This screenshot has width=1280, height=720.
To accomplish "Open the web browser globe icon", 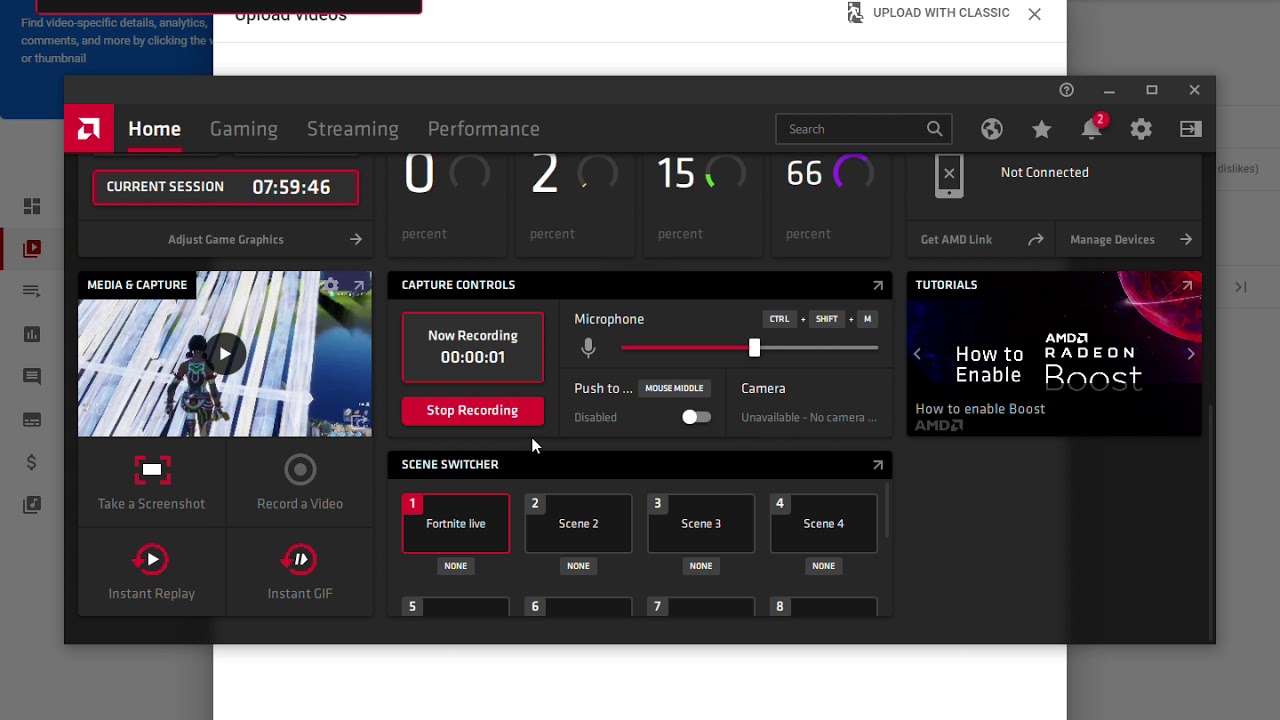I will coord(992,129).
